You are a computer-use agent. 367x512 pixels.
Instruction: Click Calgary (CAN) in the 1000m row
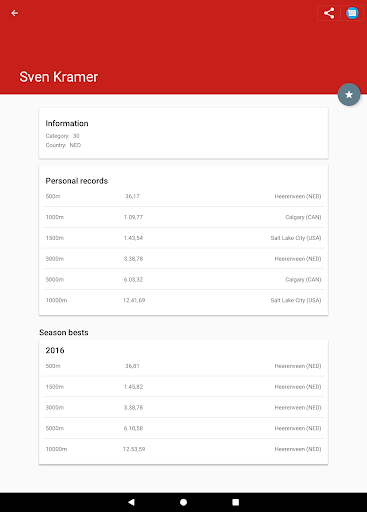[x=303, y=217]
